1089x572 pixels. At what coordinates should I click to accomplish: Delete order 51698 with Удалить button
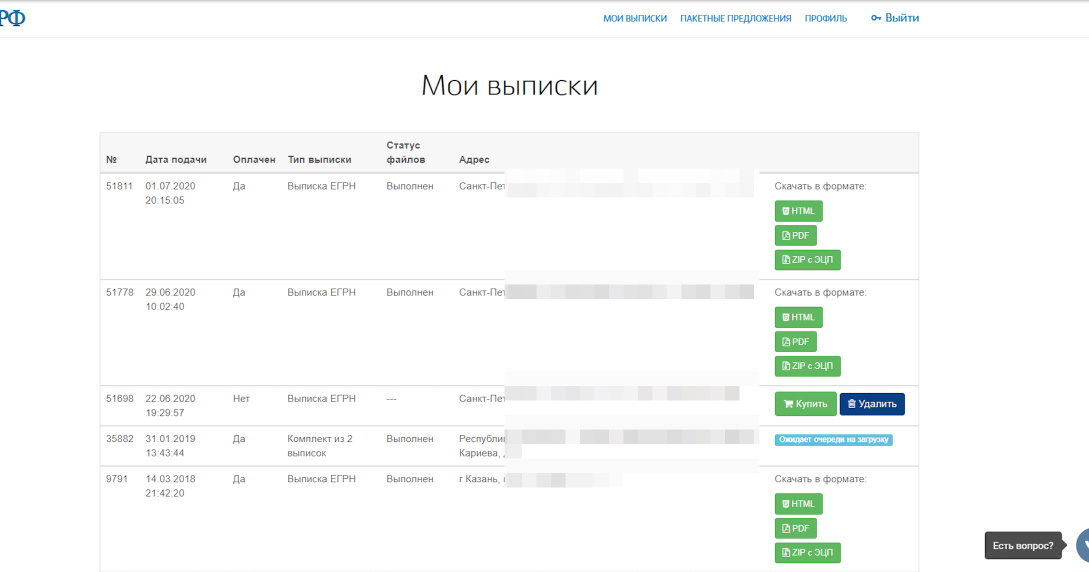[x=872, y=404]
